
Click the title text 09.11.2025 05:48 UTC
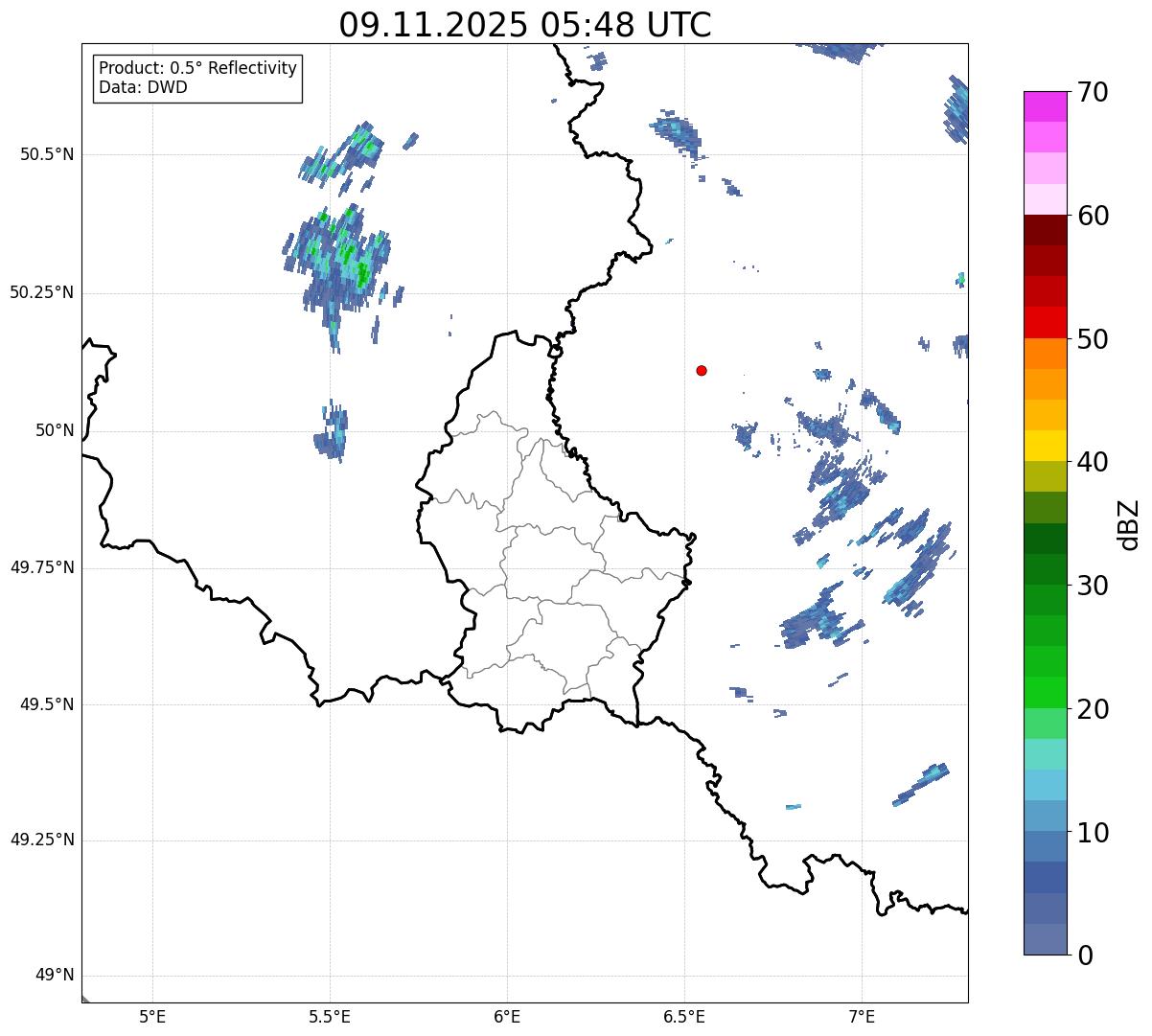(x=525, y=25)
